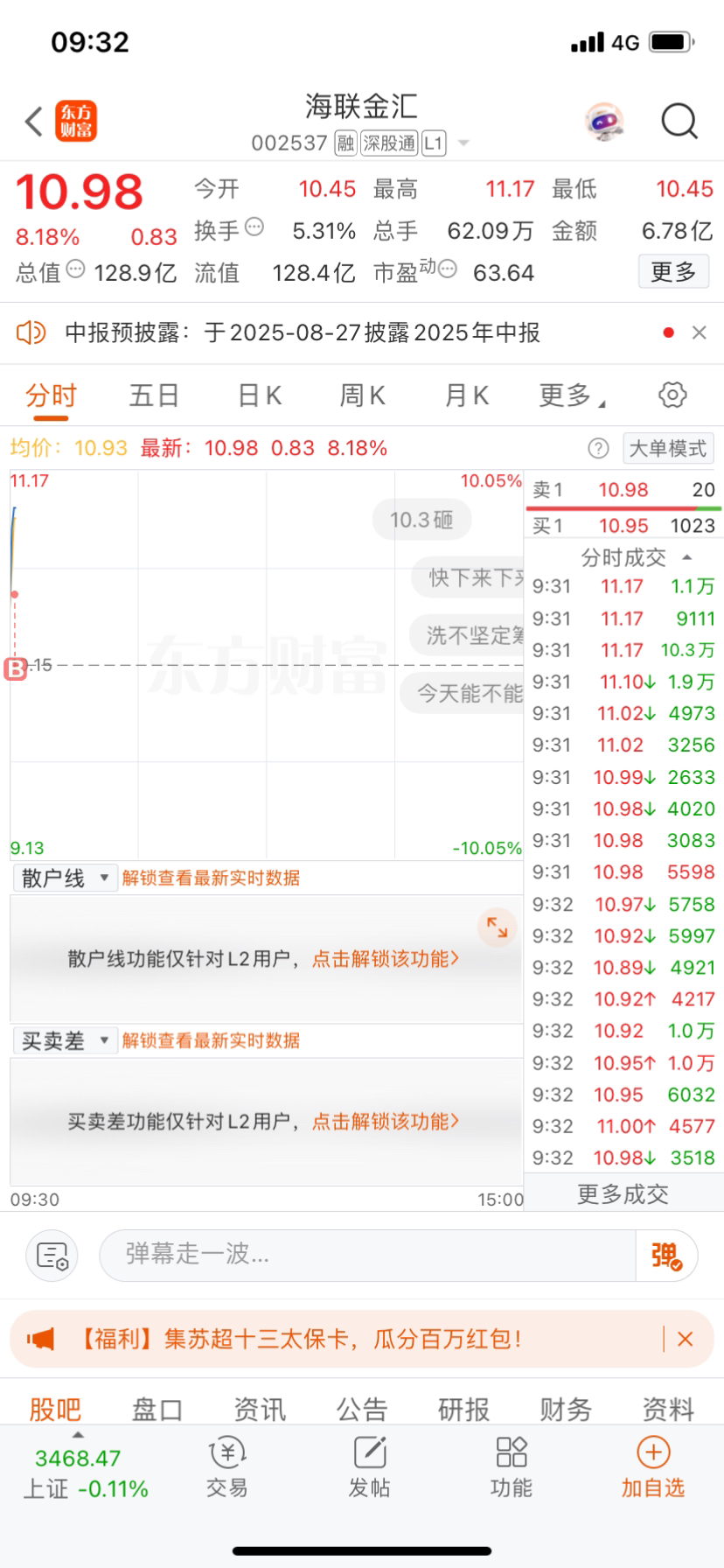This screenshot has width=724, height=1568.
Task: Switch to the 月K tab
Action: click(466, 395)
